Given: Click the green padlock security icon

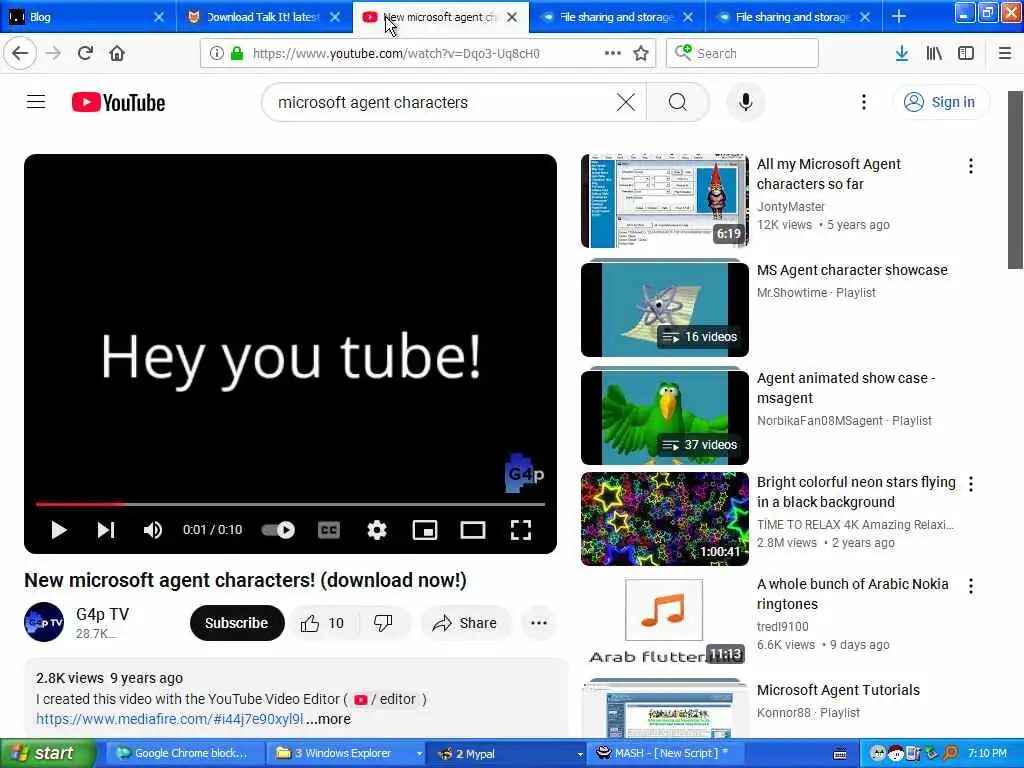Looking at the screenshot, I should [x=237, y=54].
